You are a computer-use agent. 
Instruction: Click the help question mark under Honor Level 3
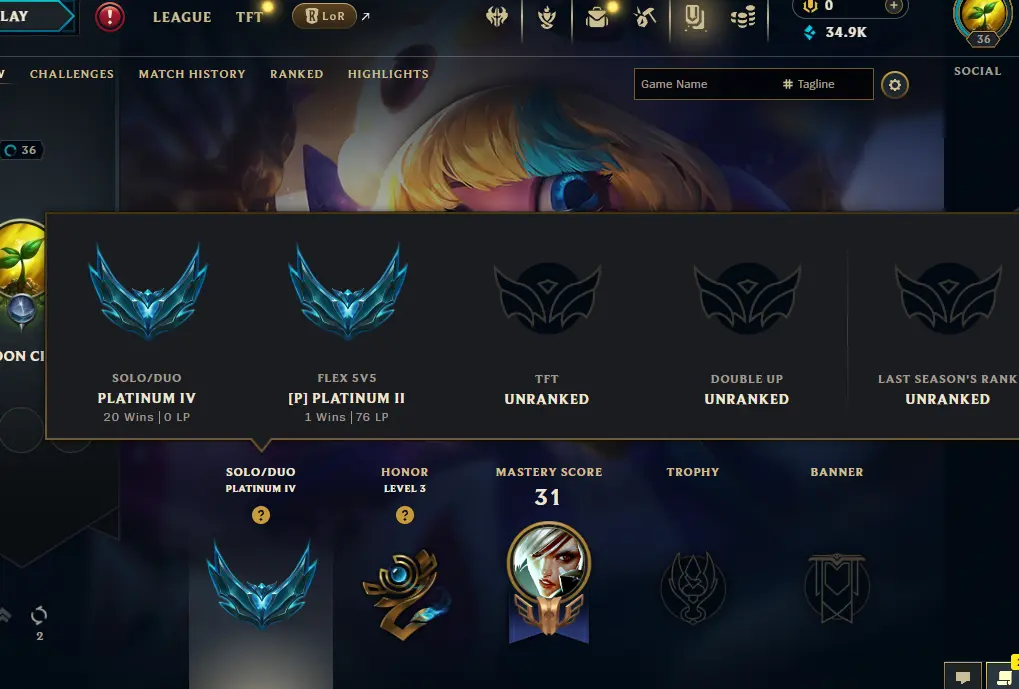(405, 515)
